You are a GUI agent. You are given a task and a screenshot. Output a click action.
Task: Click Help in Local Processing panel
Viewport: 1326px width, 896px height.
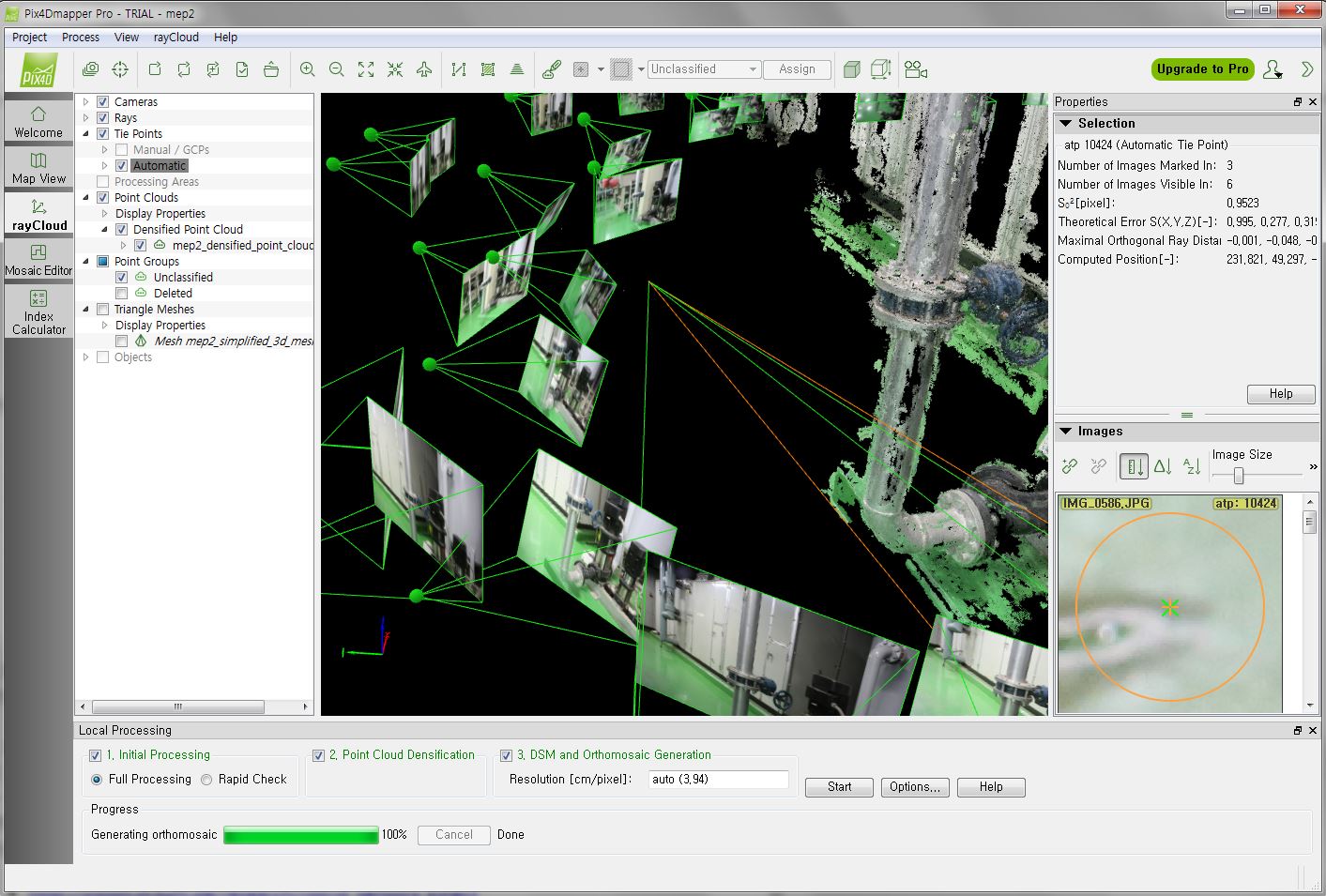pos(991,787)
